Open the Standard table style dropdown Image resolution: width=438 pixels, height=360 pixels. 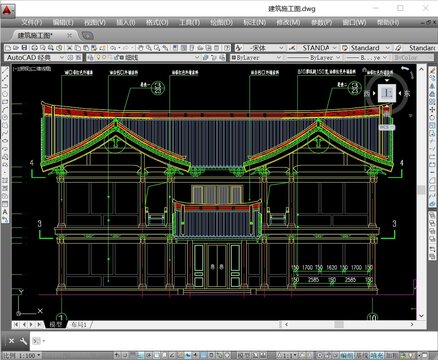point(387,48)
